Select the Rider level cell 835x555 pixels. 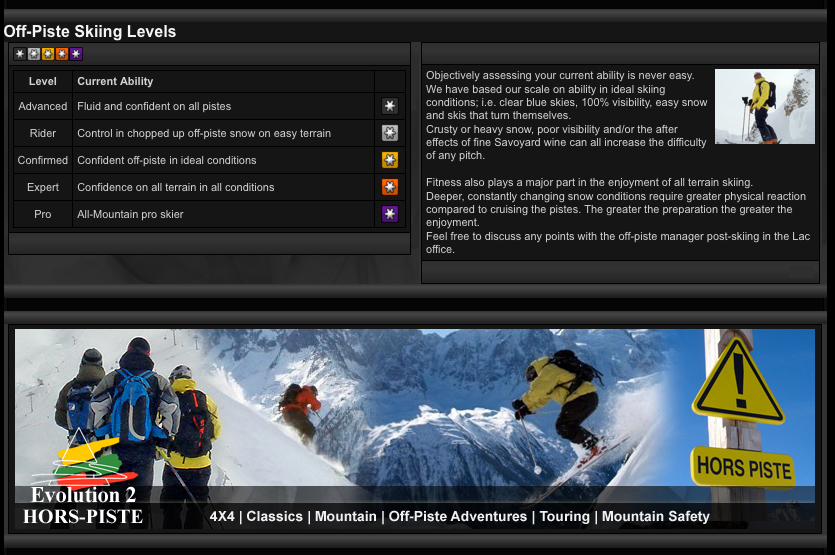43,133
